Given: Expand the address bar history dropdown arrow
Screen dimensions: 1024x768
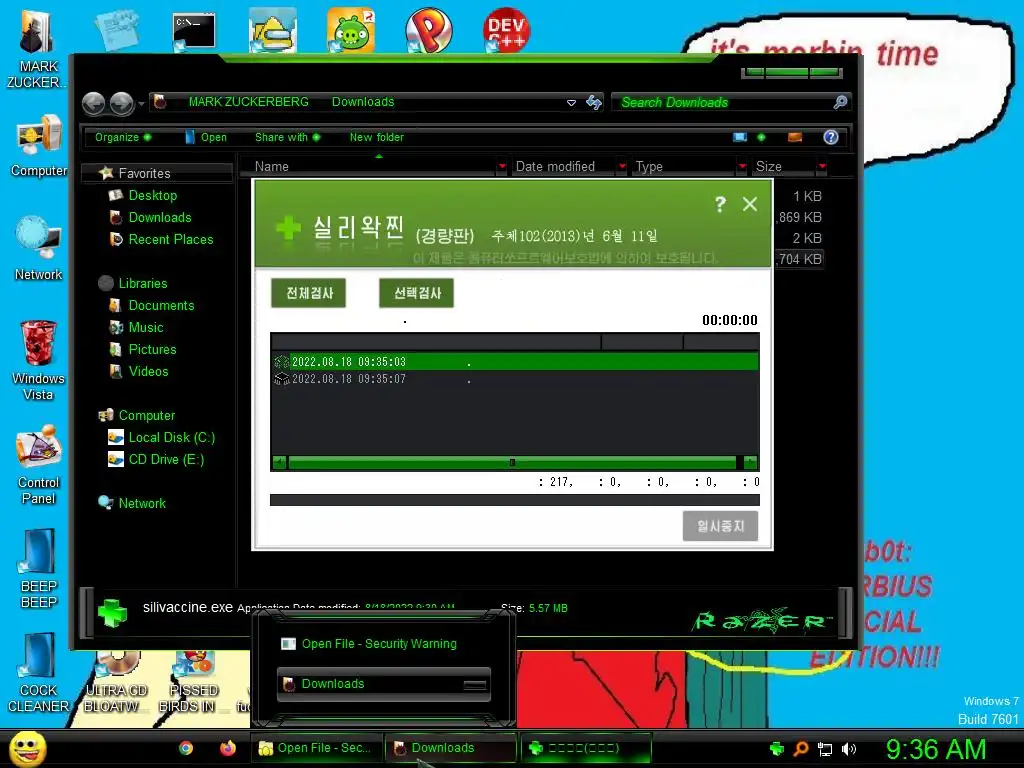Looking at the screenshot, I should [x=571, y=103].
